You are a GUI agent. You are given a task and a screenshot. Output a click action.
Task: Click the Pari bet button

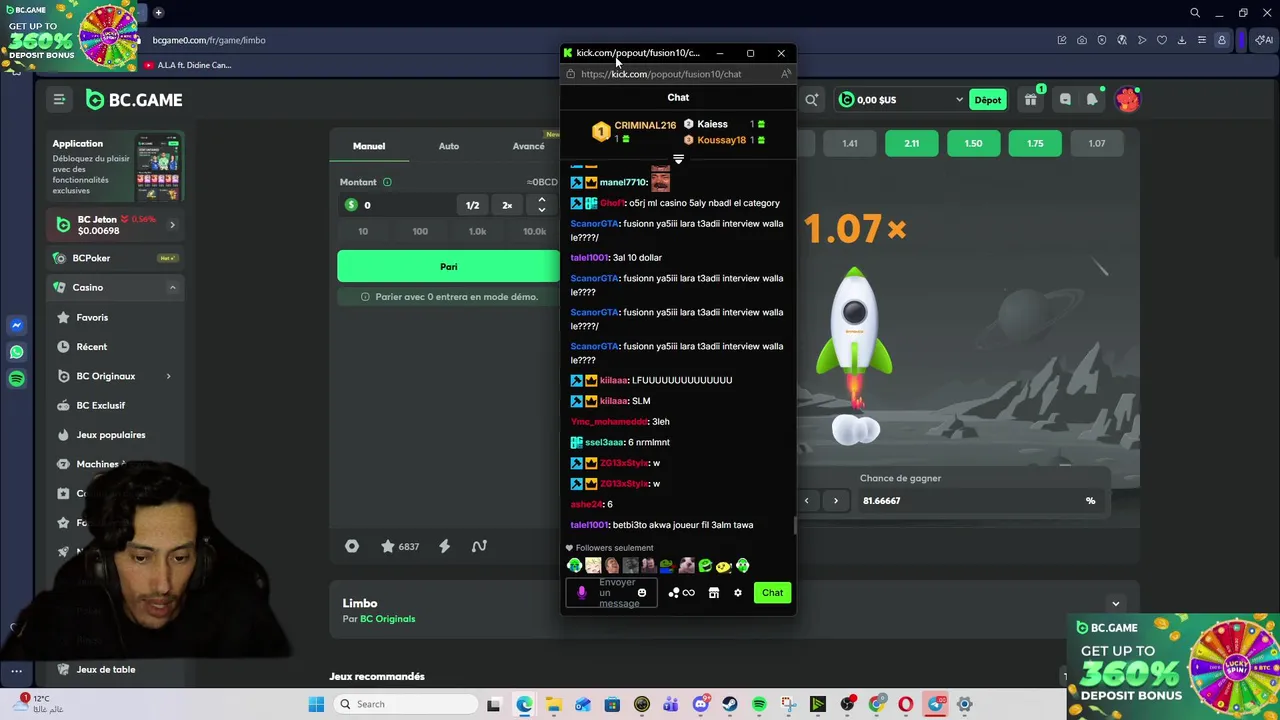448,266
